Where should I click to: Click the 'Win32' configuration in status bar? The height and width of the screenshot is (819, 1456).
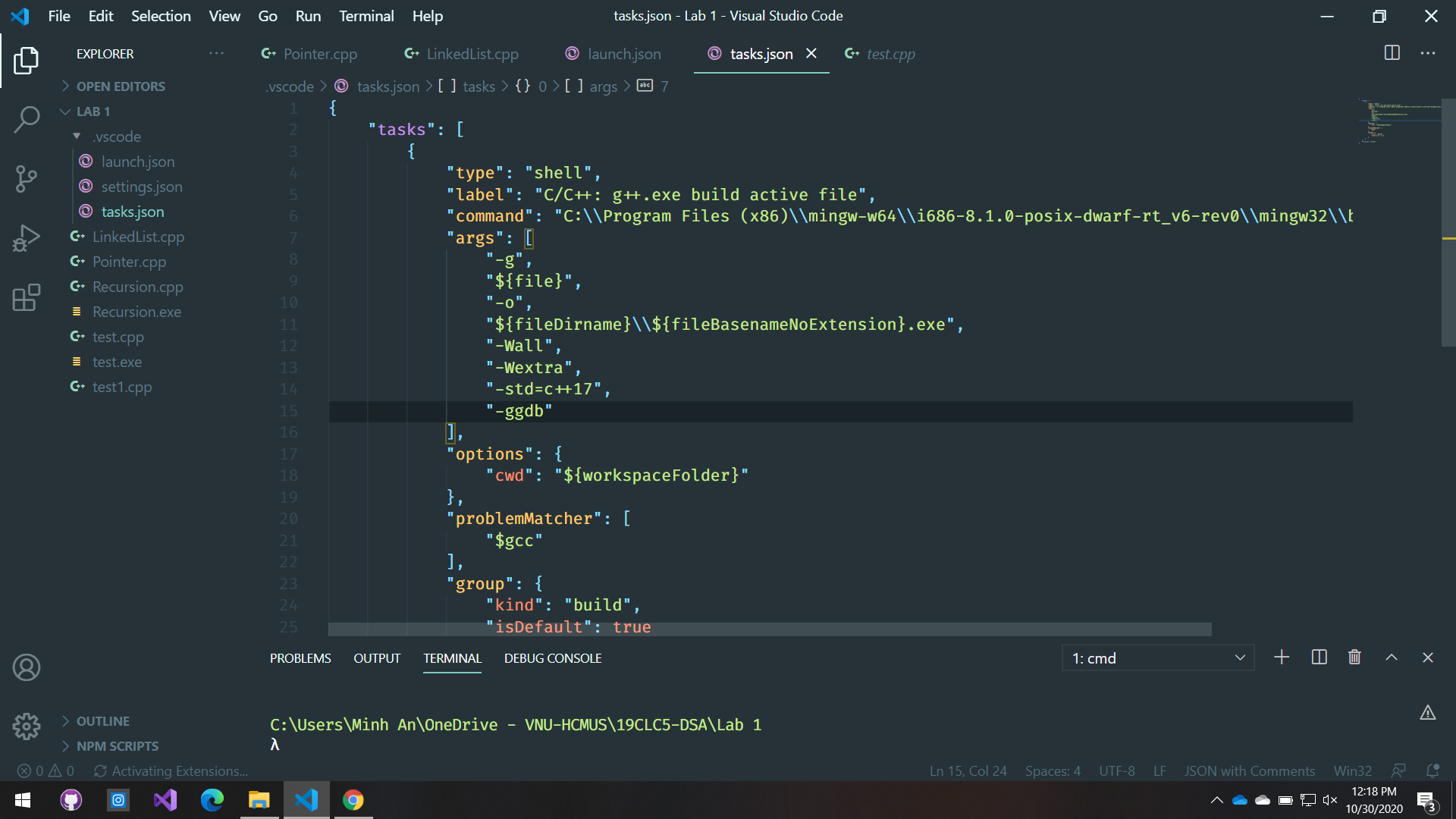[x=1352, y=770]
